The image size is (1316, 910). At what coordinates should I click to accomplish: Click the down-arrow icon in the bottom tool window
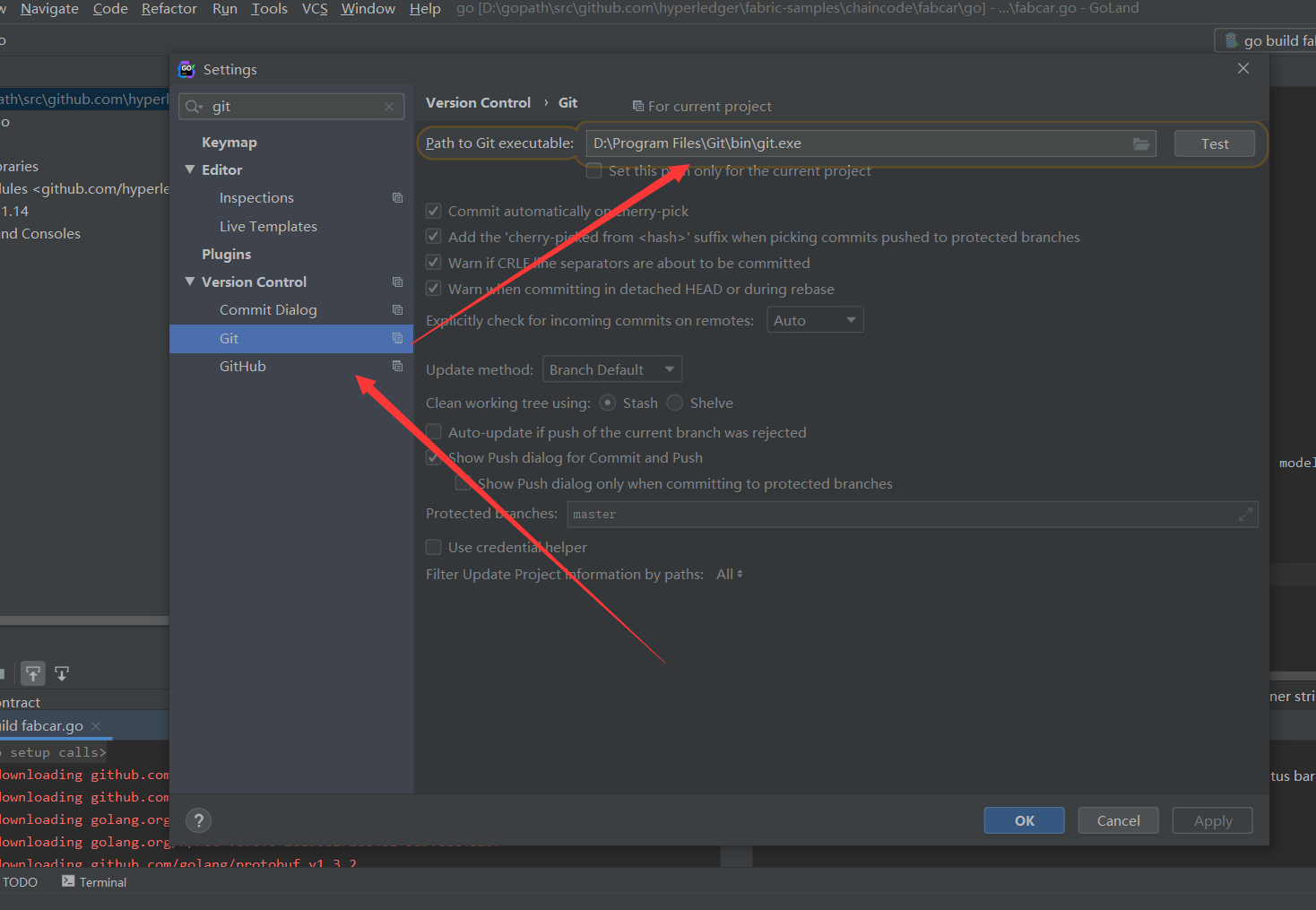tap(62, 673)
